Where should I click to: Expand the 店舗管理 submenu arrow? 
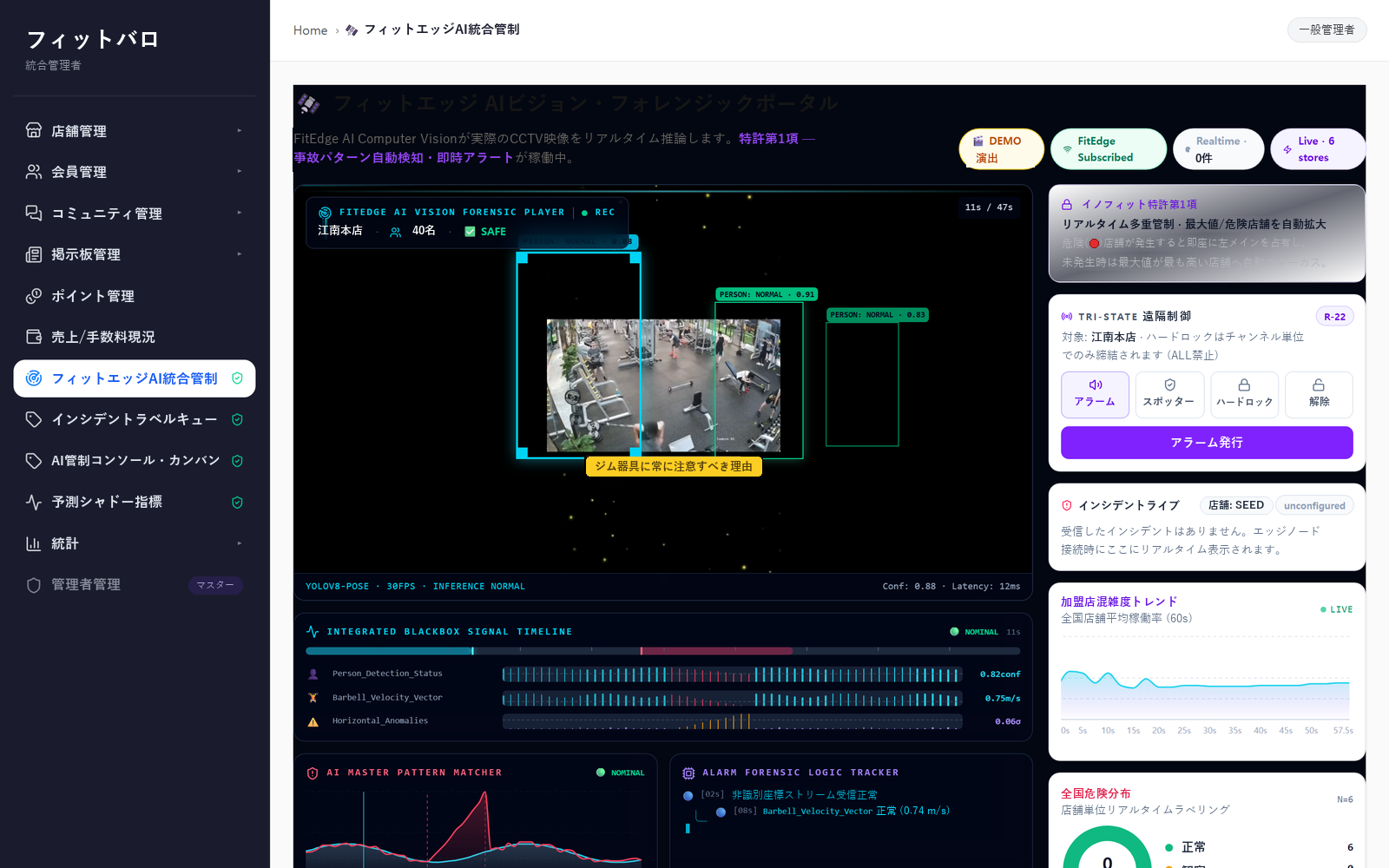point(240,130)
